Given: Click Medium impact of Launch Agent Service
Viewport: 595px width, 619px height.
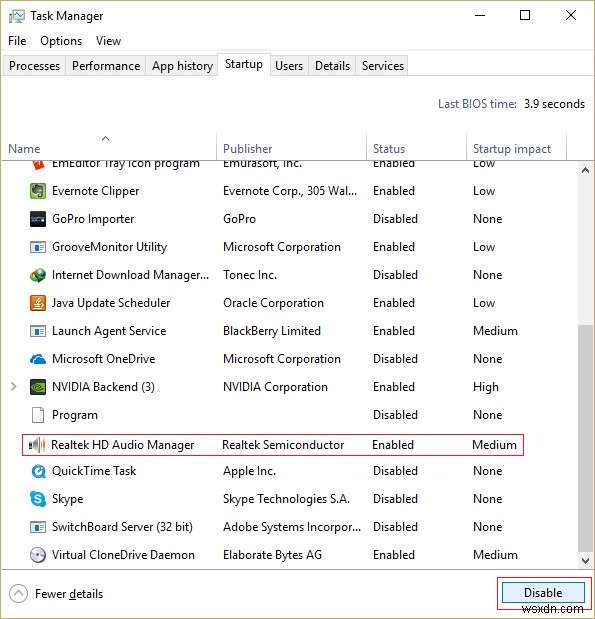Looking at the screenshot, I should 495,331.
